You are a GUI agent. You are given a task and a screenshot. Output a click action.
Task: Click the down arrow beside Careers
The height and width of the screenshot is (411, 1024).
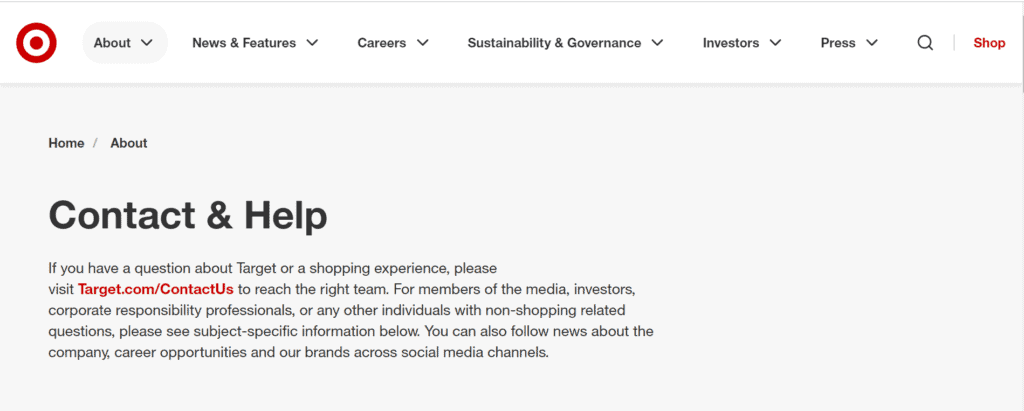click(x=423, y=42)
